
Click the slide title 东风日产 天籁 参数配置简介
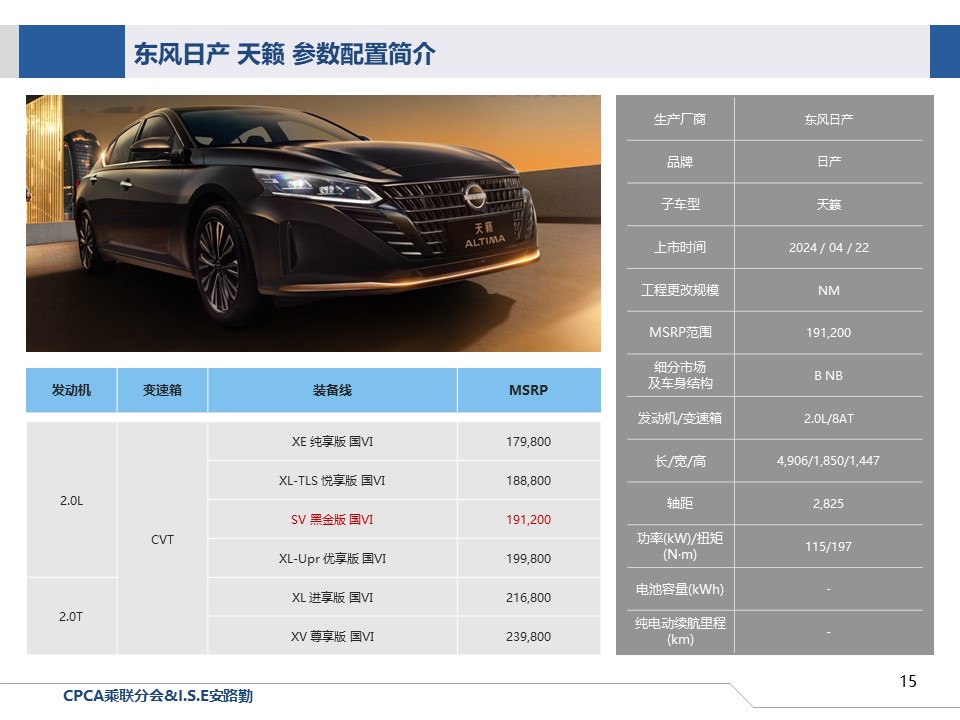(x=284, y=54)
